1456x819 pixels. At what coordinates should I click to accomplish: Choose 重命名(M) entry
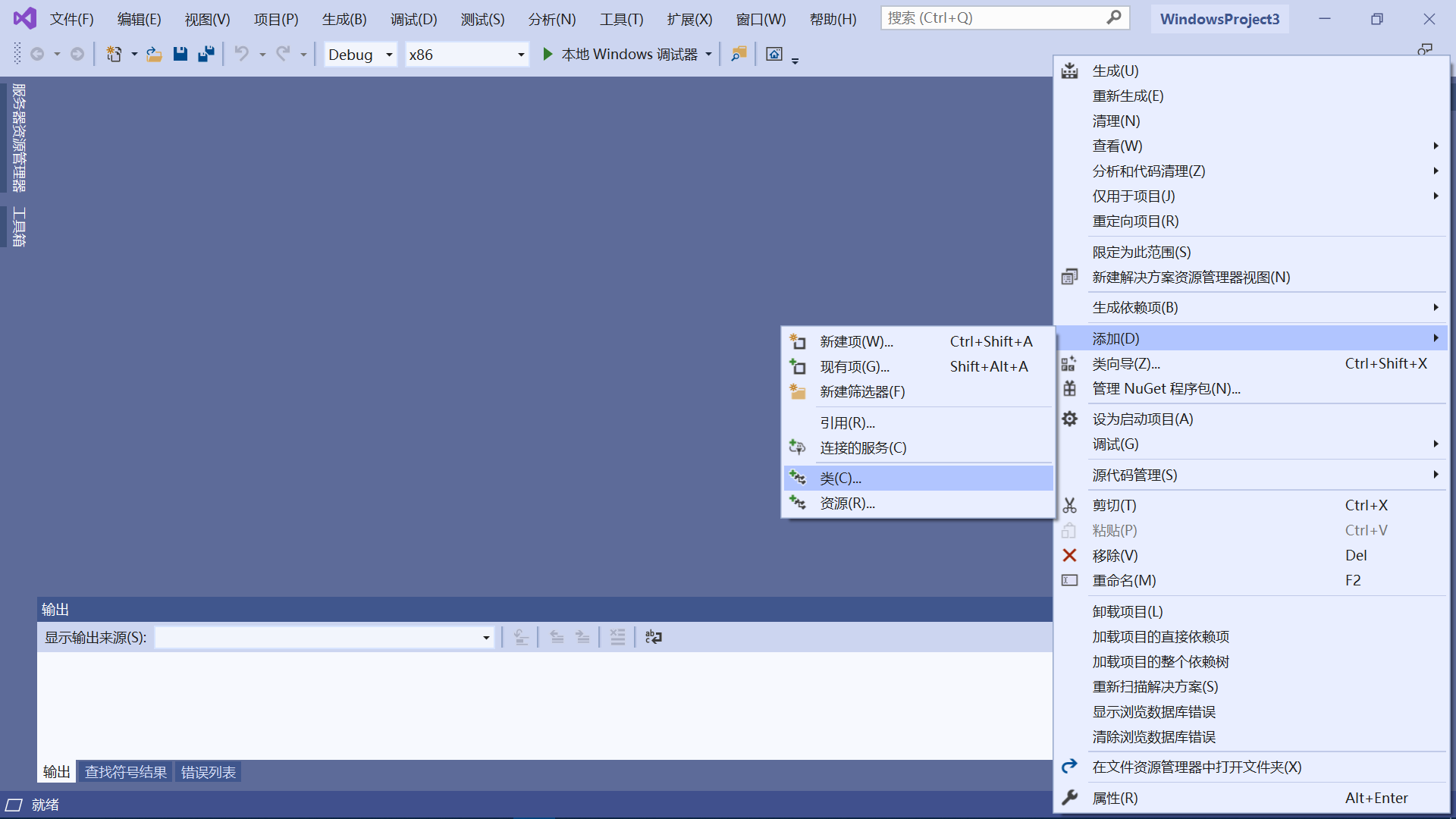point(1251,581)
